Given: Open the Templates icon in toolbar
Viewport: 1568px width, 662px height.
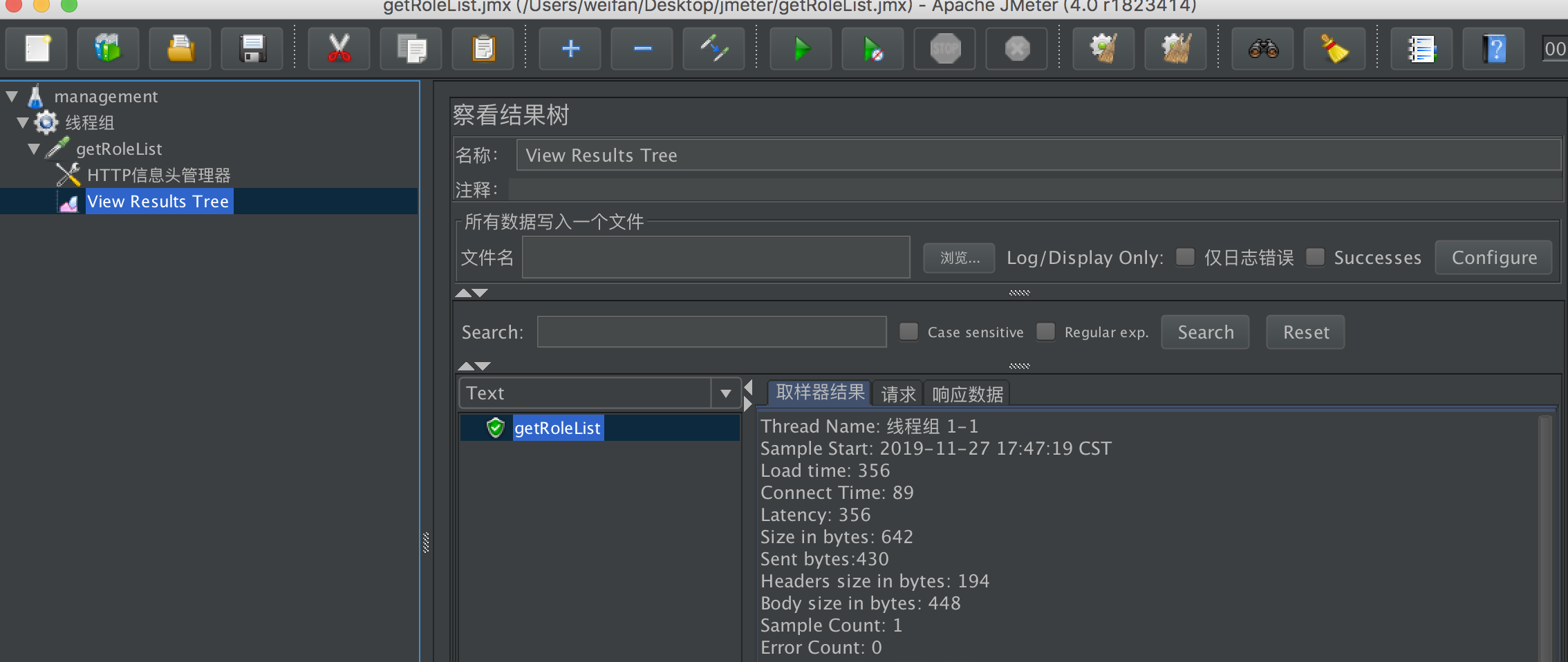Looking at the screenshot, I should pyautogui.click(x=109, y=49).
